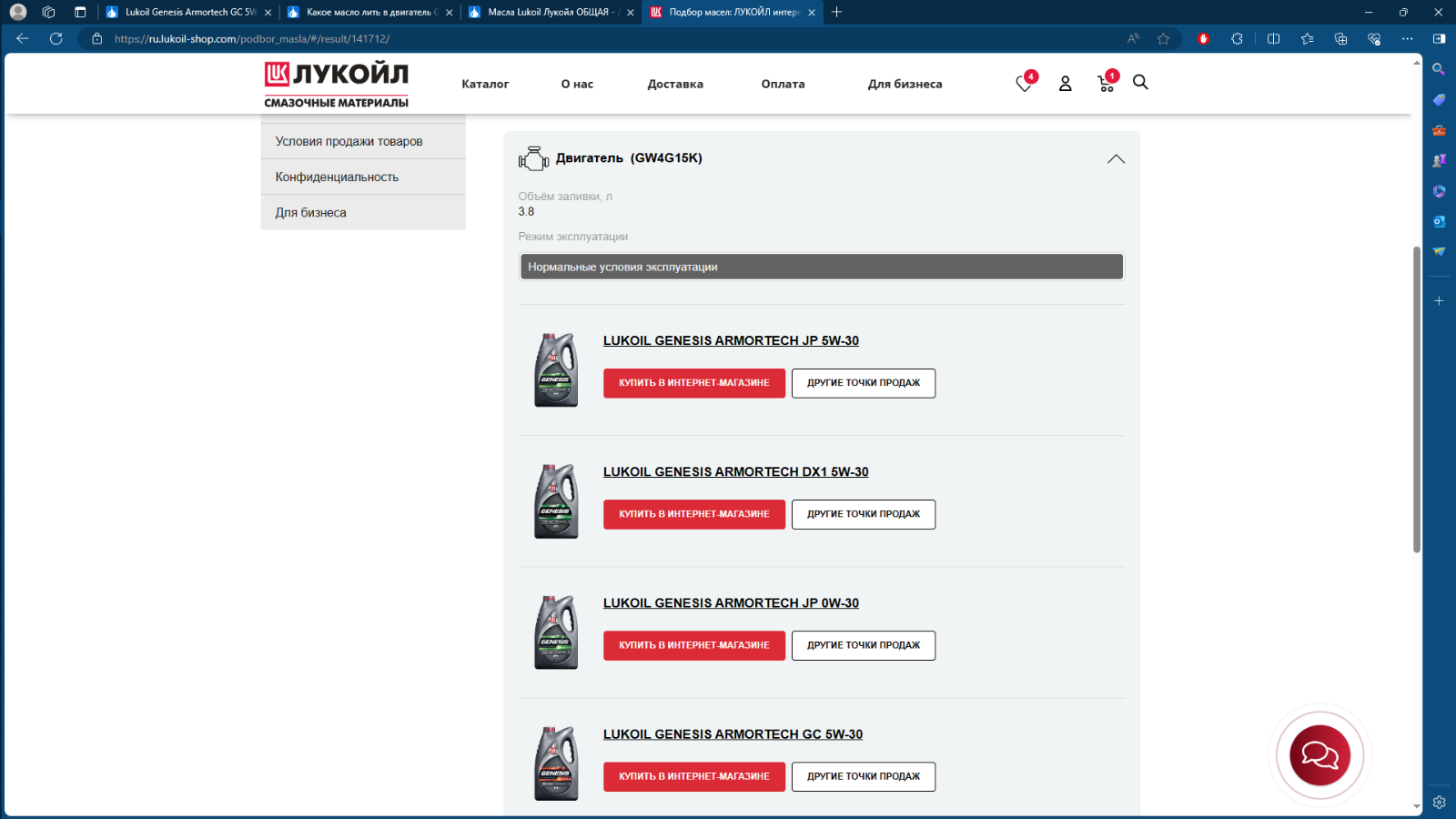Open LUKOIL GENESIS ARMORTECH GC 5W-30 link
1456x819 pixels.
pyautogui.click(x=733, y=733)
